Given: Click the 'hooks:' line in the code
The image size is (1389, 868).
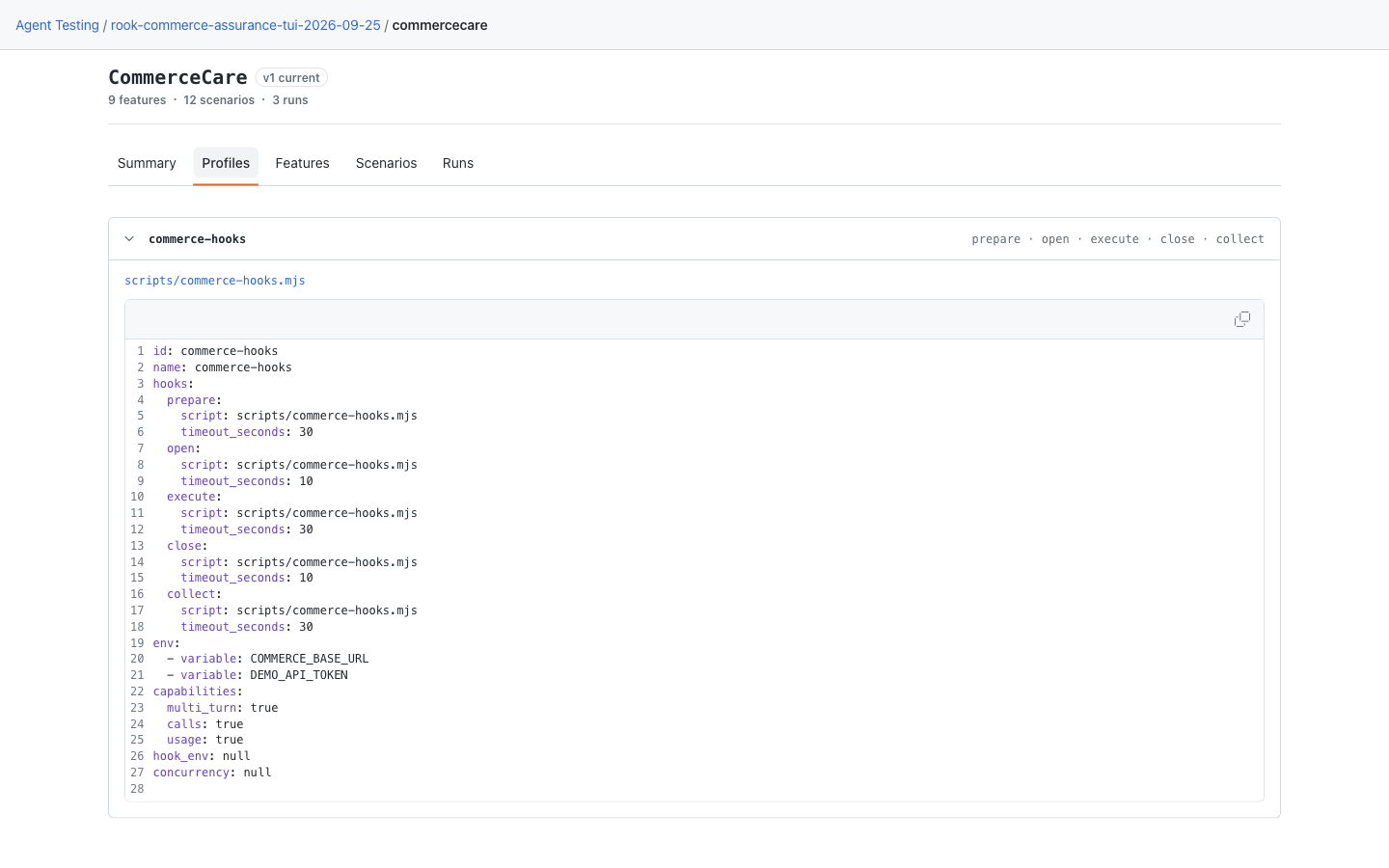Looking at the screenshot, I should pos(173,384).
